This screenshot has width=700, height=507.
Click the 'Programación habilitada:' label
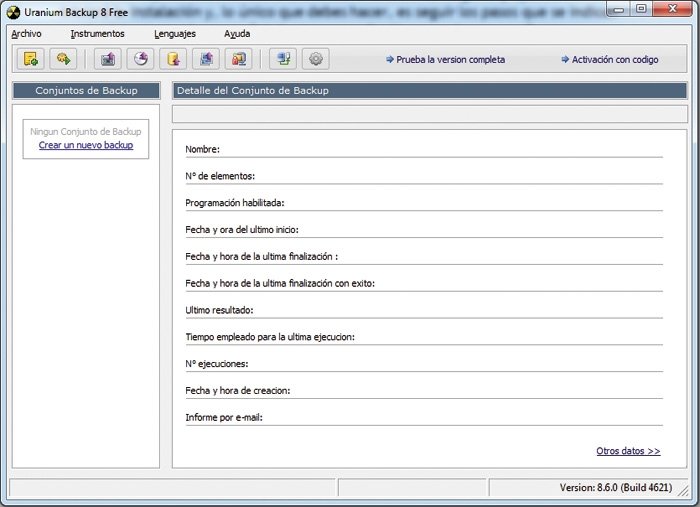point(235,203)
